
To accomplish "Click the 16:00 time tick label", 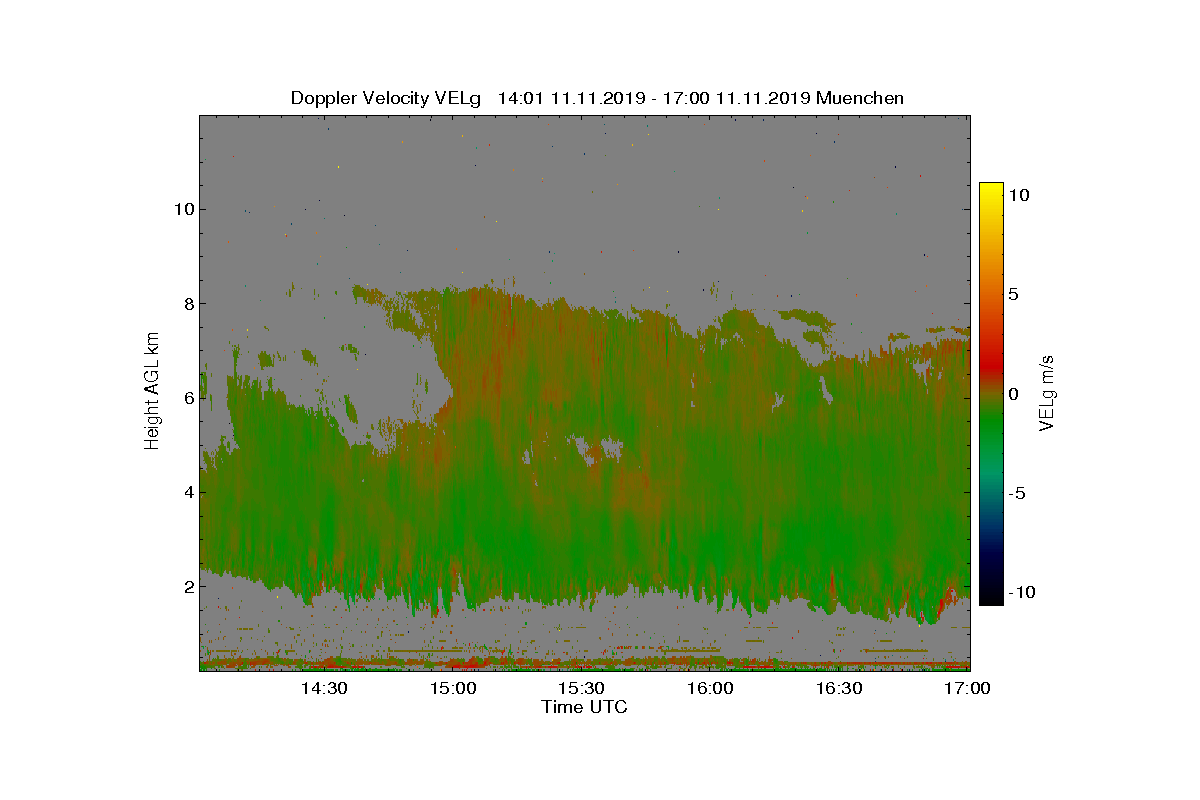I will (710, 688).
